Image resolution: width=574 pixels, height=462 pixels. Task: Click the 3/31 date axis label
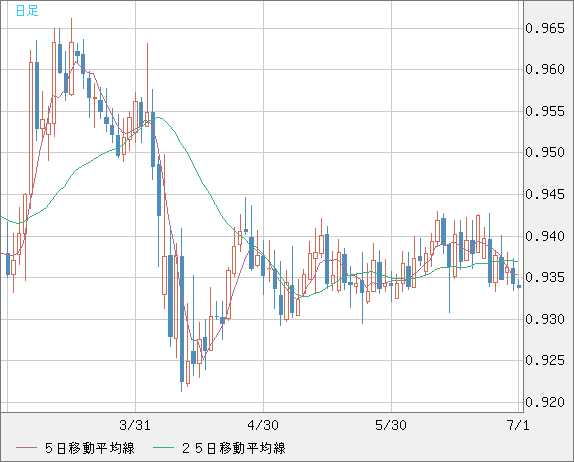tap(135, 425)
